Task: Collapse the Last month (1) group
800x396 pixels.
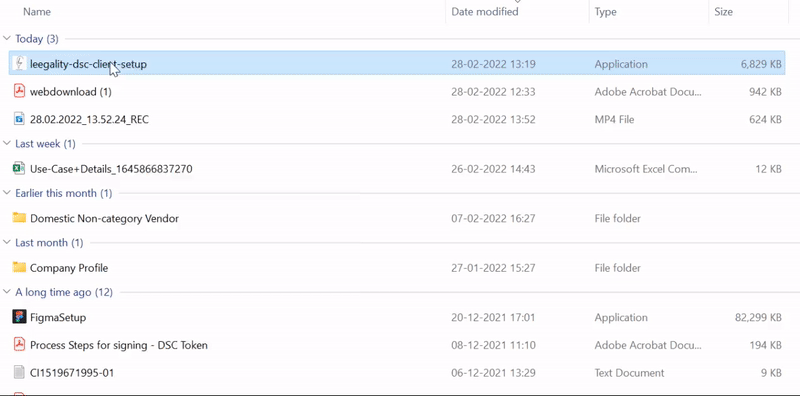Action: point(7,242)
